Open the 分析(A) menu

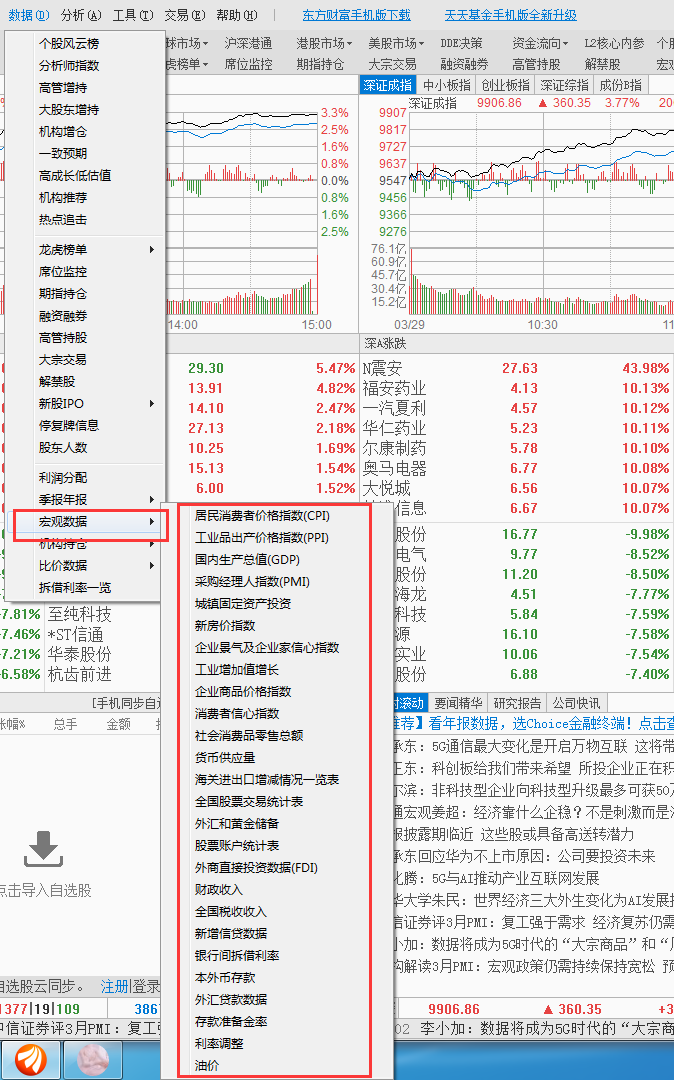81,14
